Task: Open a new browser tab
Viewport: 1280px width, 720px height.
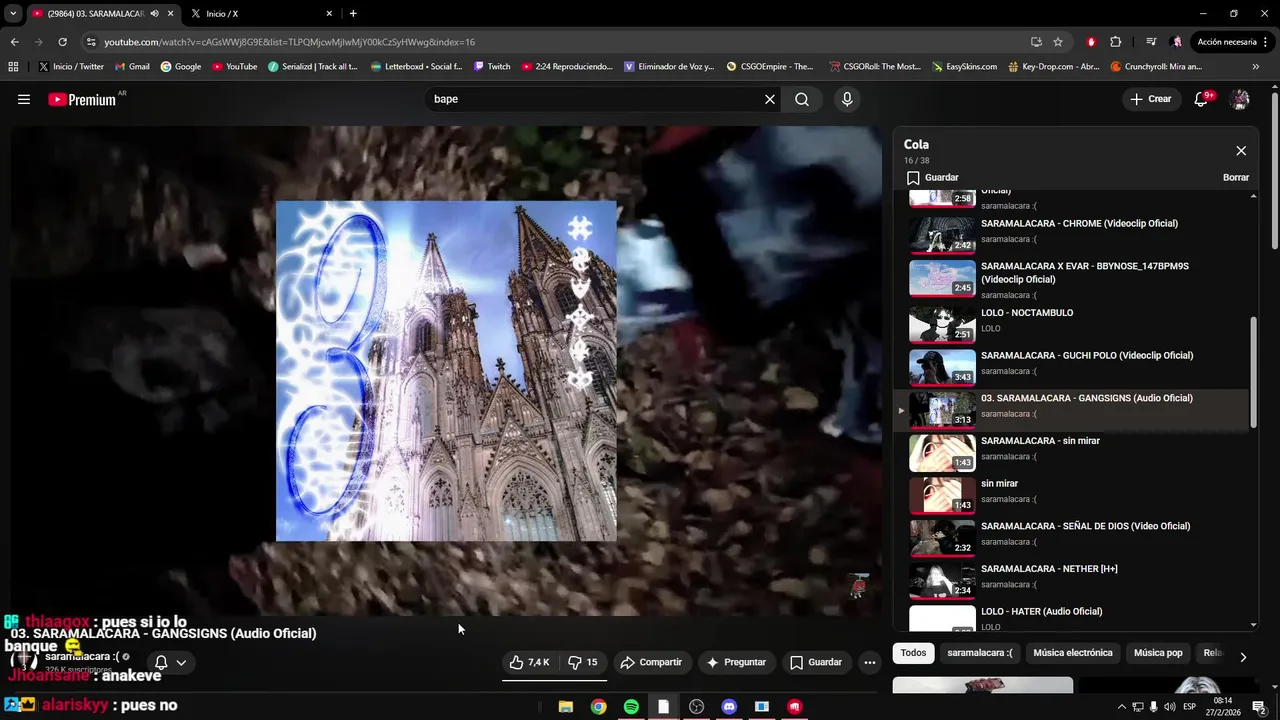Action: tap(353, 14)
